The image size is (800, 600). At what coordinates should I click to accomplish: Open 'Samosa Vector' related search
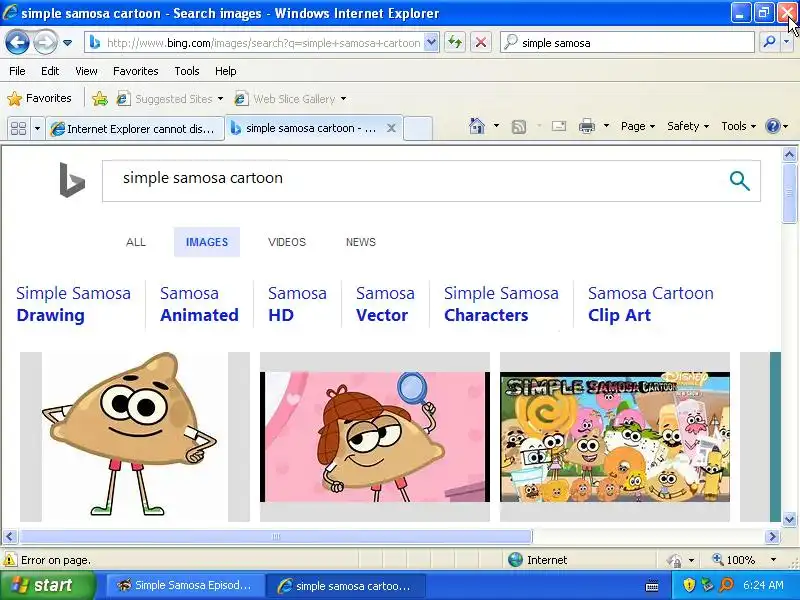(x=385, y=304)
